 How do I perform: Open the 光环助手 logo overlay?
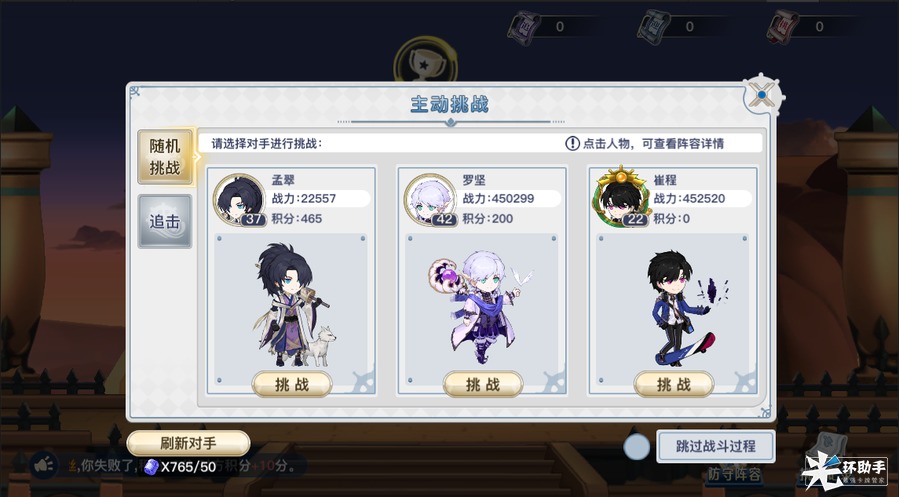845,470
